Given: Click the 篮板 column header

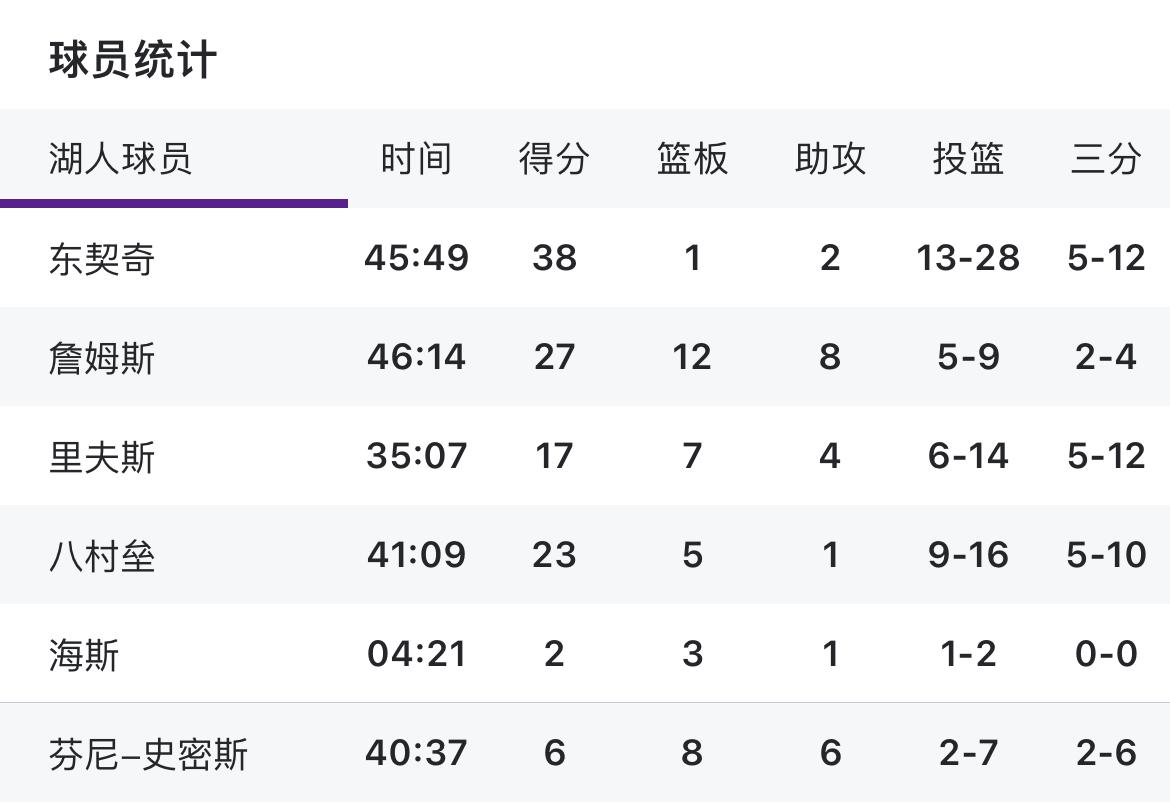Looking at the screenshot, I should 692,159.
